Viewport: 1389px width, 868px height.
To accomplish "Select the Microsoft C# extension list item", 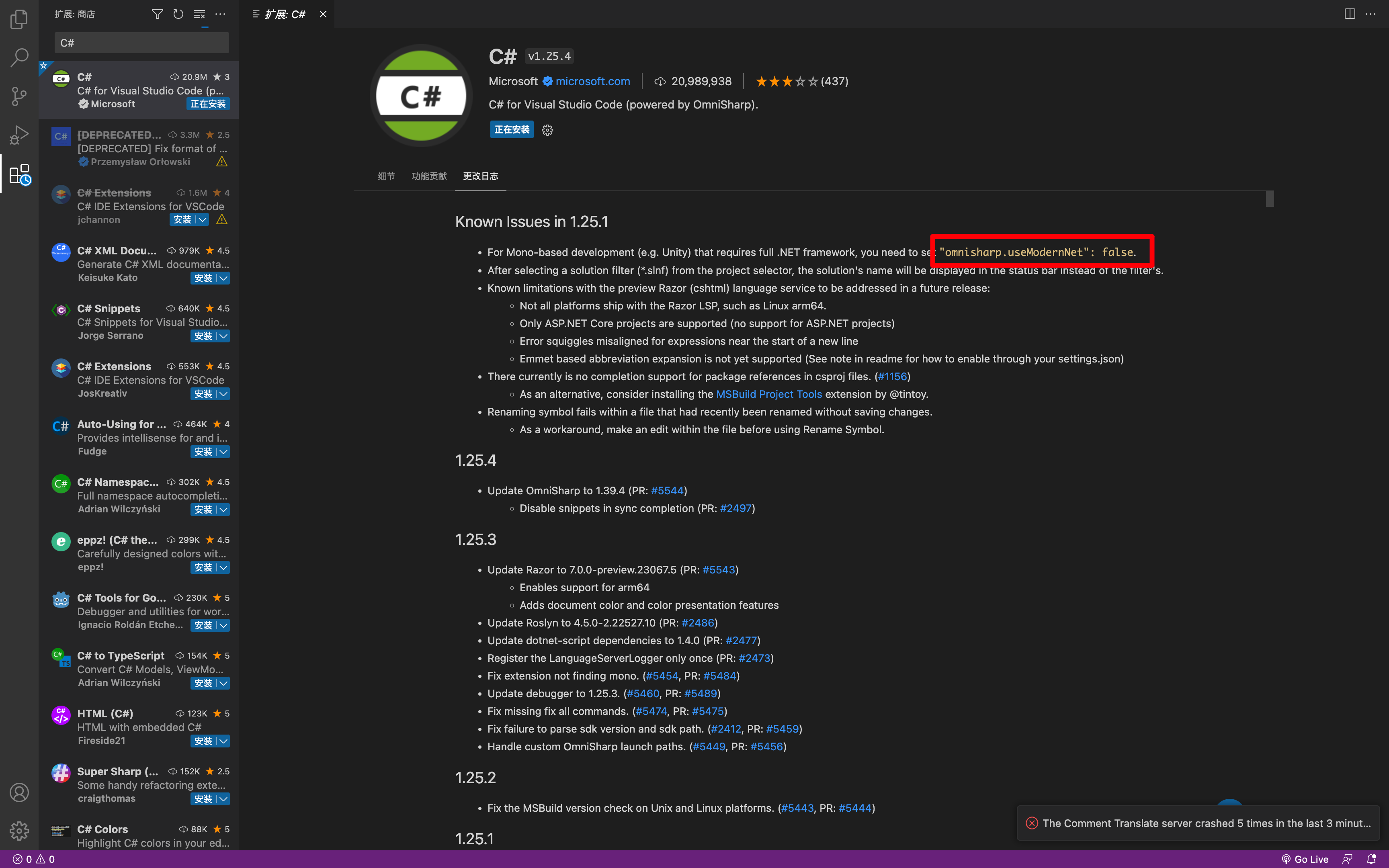I will pyautogui.click(x=138, y=90).
